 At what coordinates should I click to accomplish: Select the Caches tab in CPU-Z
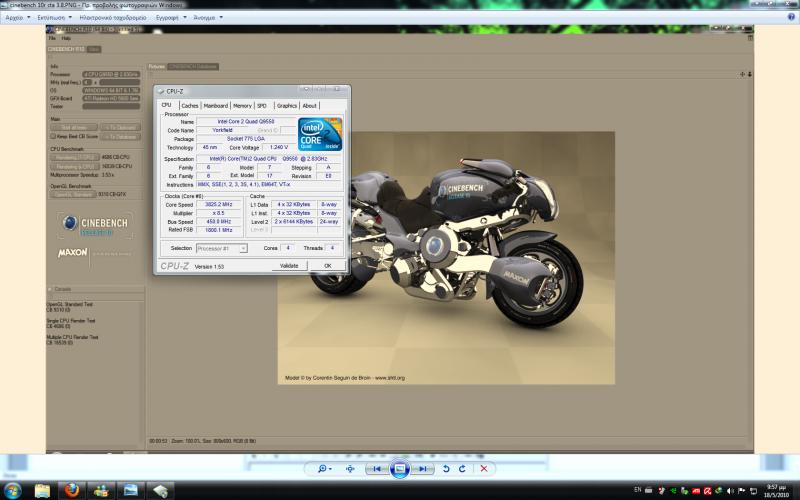click(189, 106)
